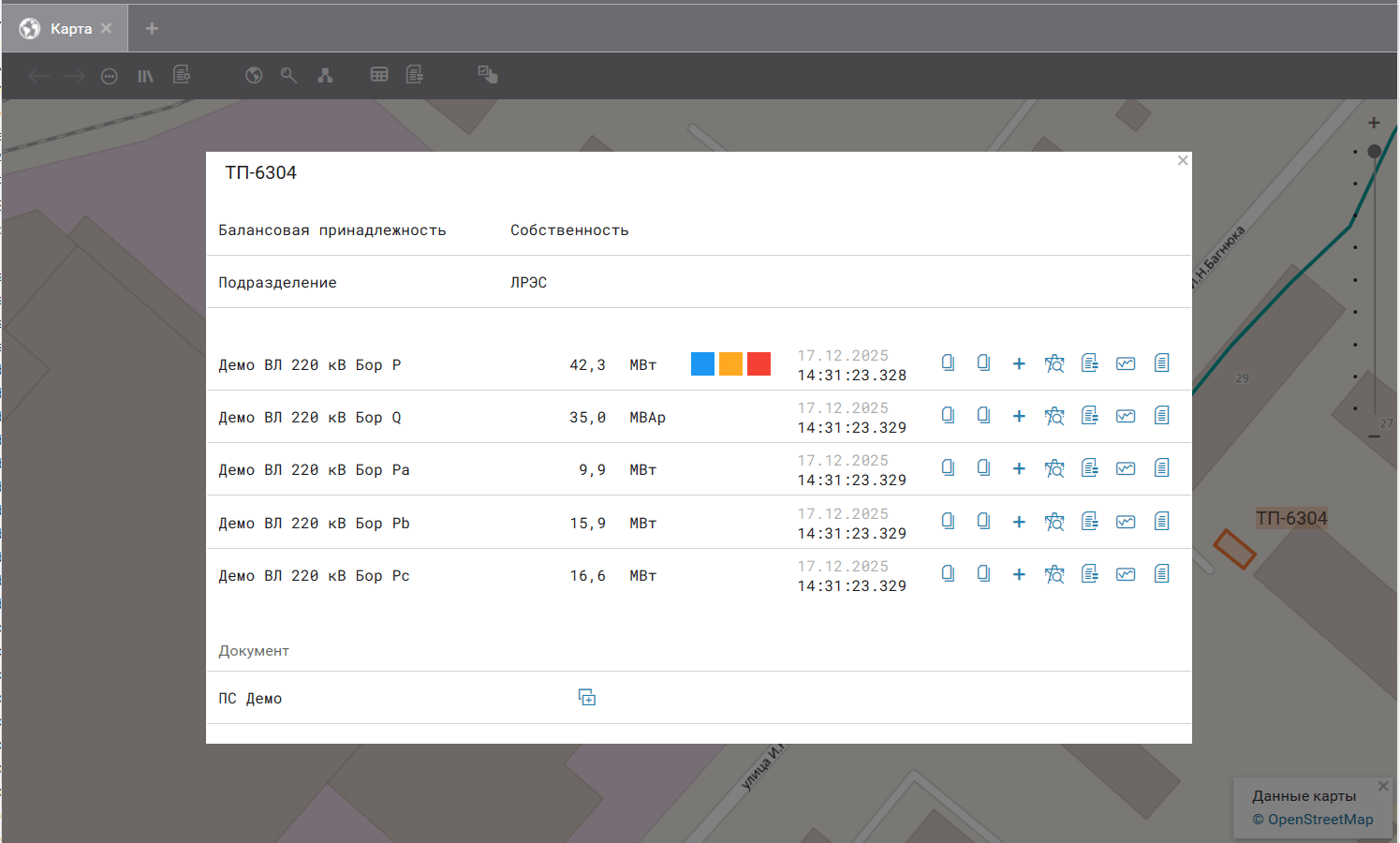
Task: Click tower search icon in Бор Pa row
Action: pos(1054,468)
